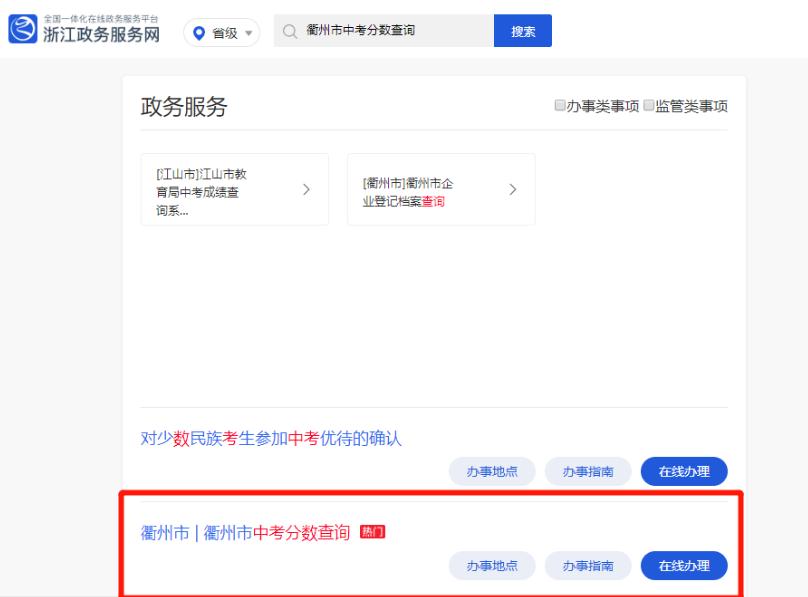Expand the 衢州市企业登记档案查询 card chevron arrow
Image resolution: width=808 pixels, height=597 pixels.
click(513, 189)
